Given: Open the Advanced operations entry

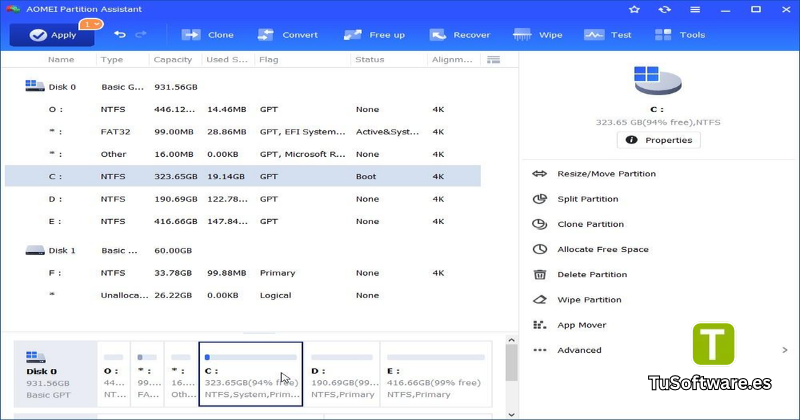Looking at the screenshot, I should pos(567,350).
